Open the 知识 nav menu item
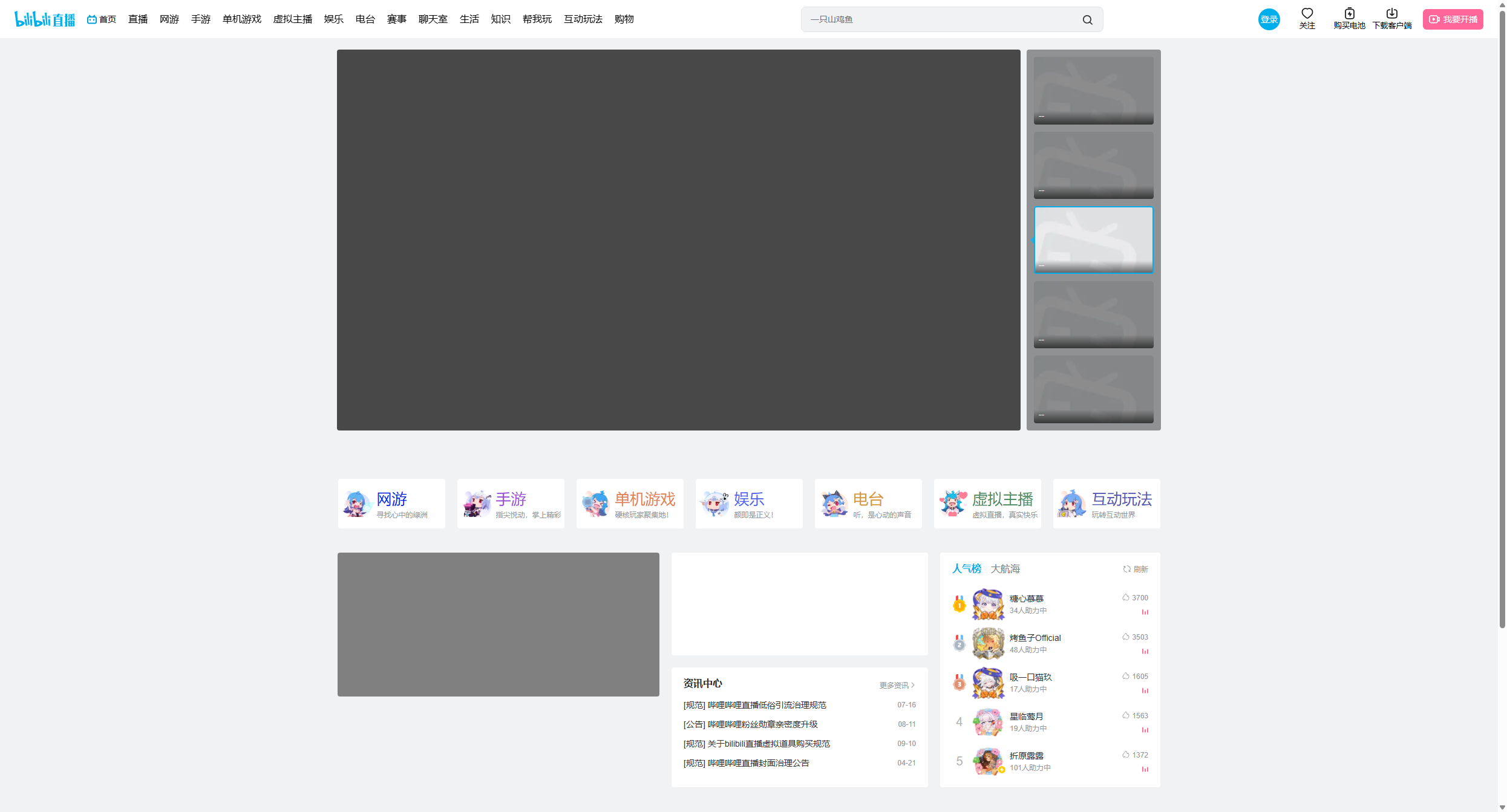Viewport: 1507px width, 812px height. 501,19
